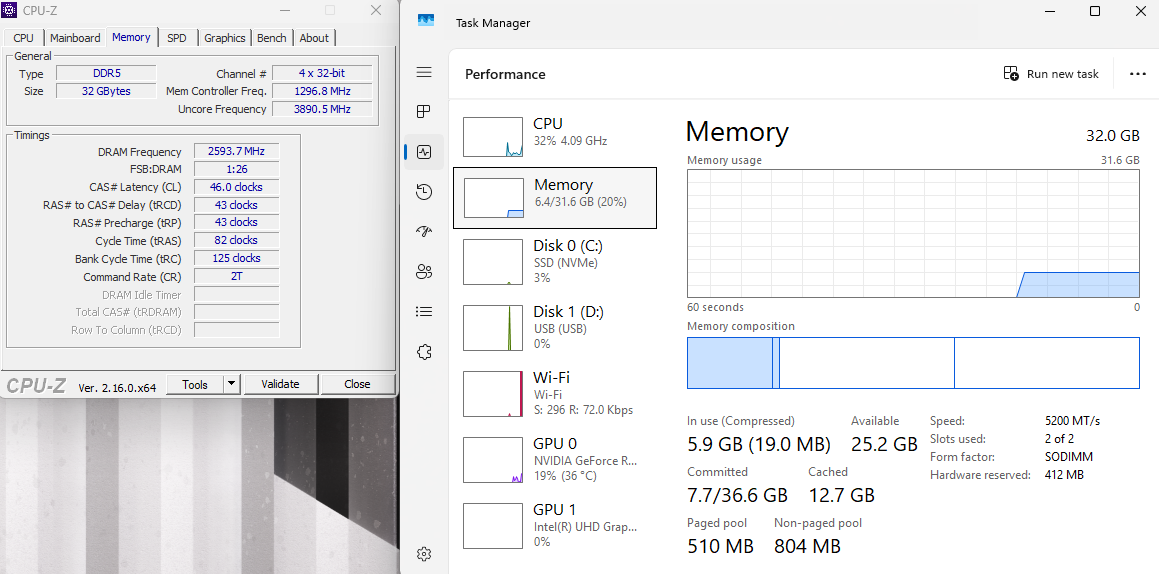This screenshot has width=1159, height=574.
Task: Open the Users icon in Task Manager sidebar
Action: [424, 271]
